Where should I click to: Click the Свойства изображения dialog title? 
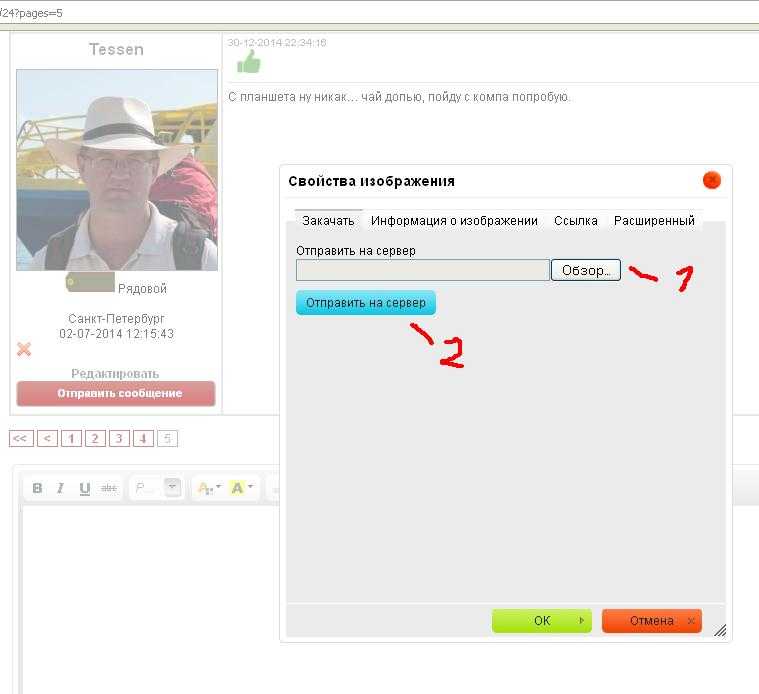click(371, 181)
